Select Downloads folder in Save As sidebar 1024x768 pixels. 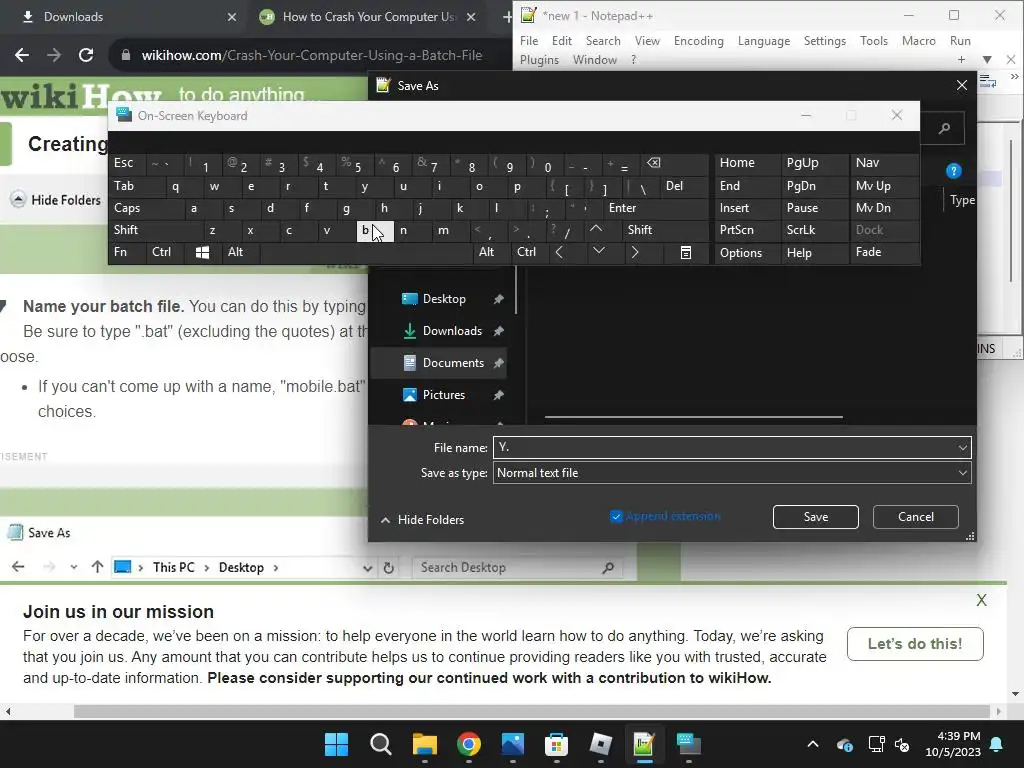[452, 330]
